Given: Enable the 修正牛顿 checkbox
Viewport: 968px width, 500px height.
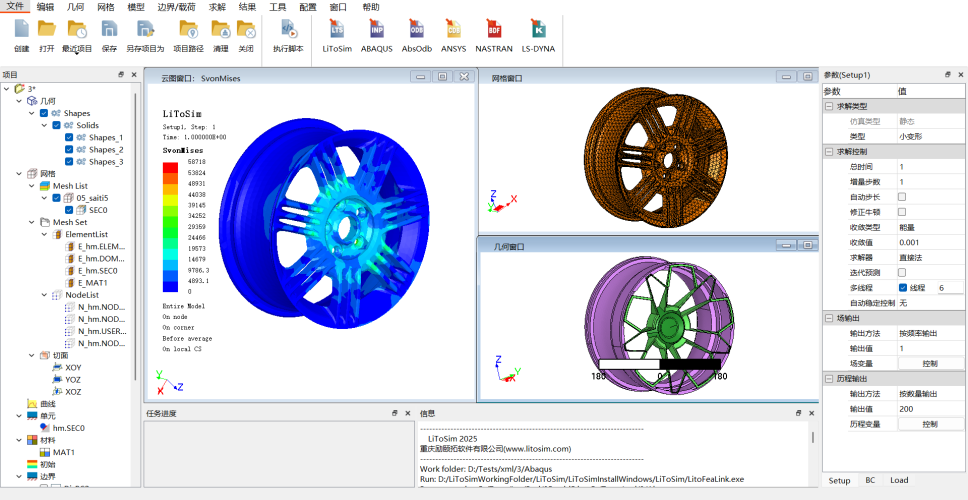Looking at the screenshot, I should pyautogui.click(x=902, y=212).
